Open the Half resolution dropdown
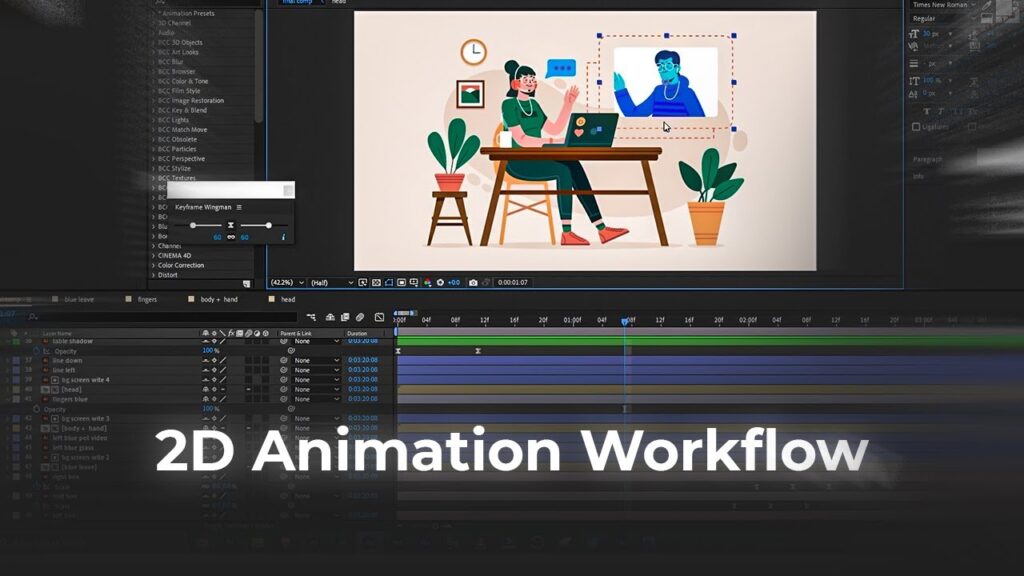Screen dimensions: 1024x576 coord(331,283)
